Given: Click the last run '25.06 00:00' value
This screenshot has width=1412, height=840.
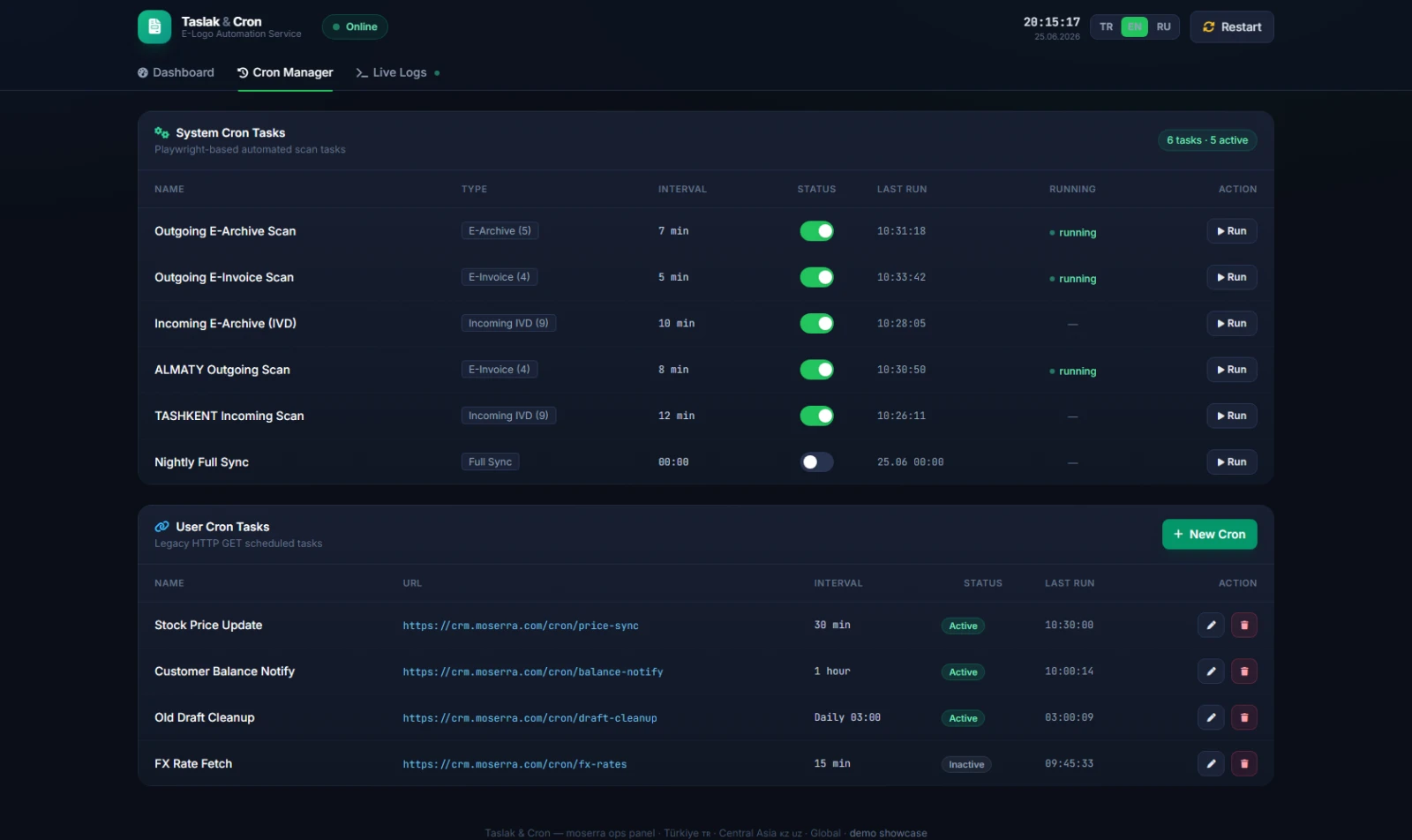Looking at the screenshot, I should (910, 462).
